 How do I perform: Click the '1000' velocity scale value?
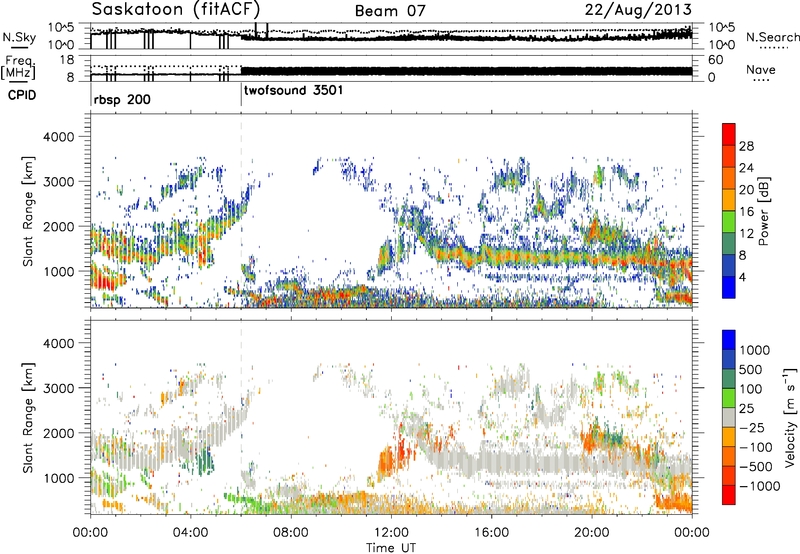coord(755,350)
